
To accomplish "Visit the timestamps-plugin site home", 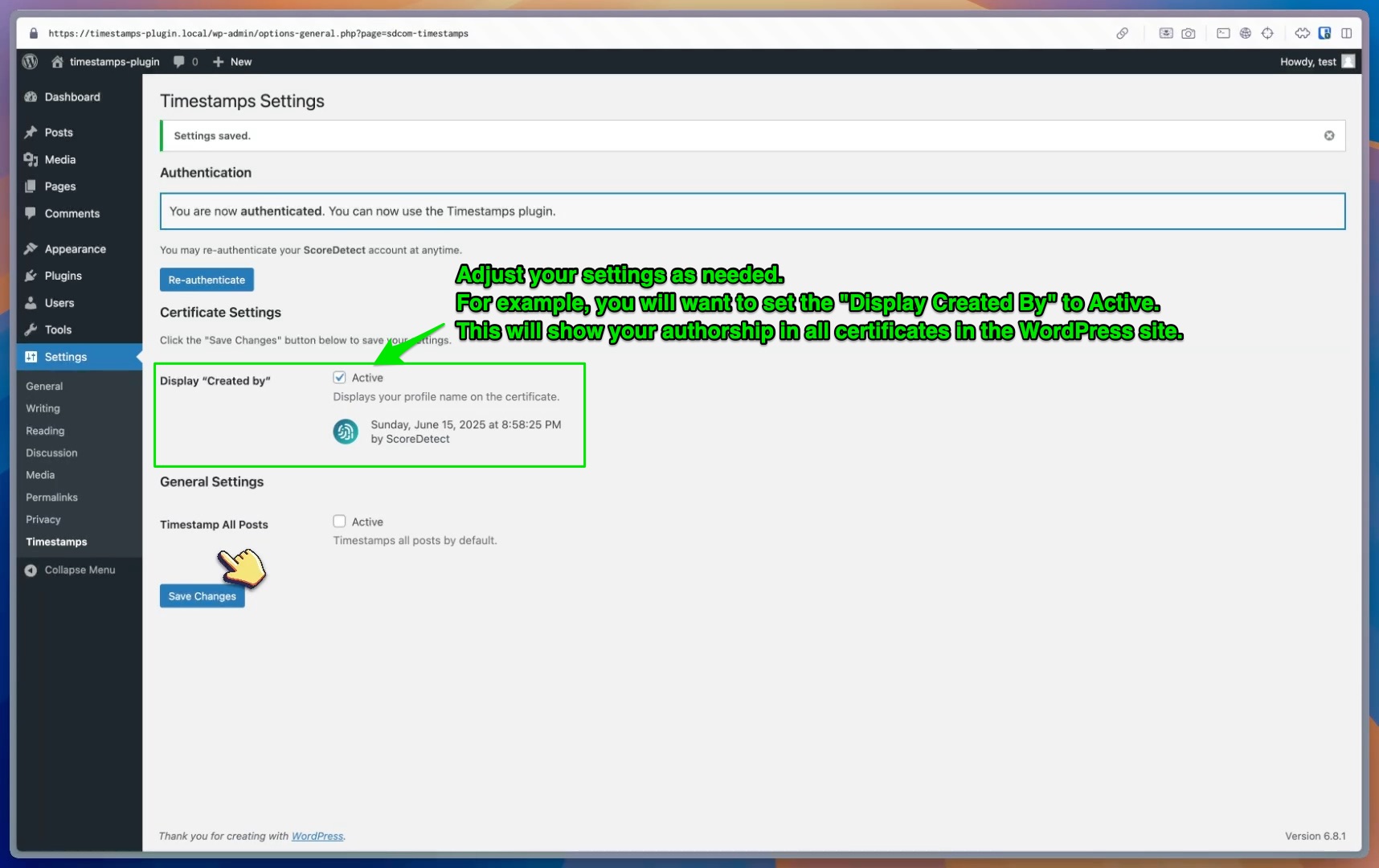I will coord(105,62).
